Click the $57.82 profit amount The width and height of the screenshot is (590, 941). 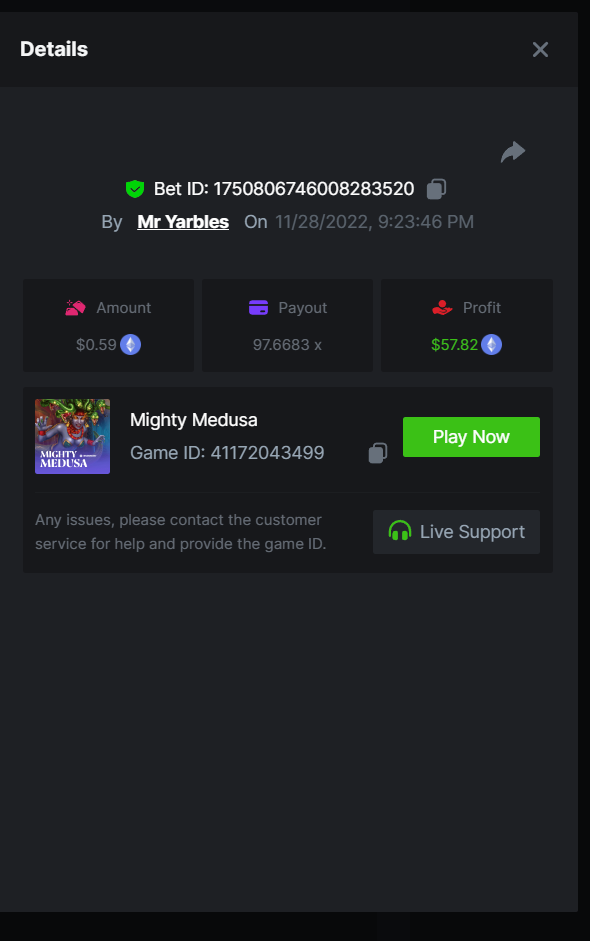click(454, 345)
